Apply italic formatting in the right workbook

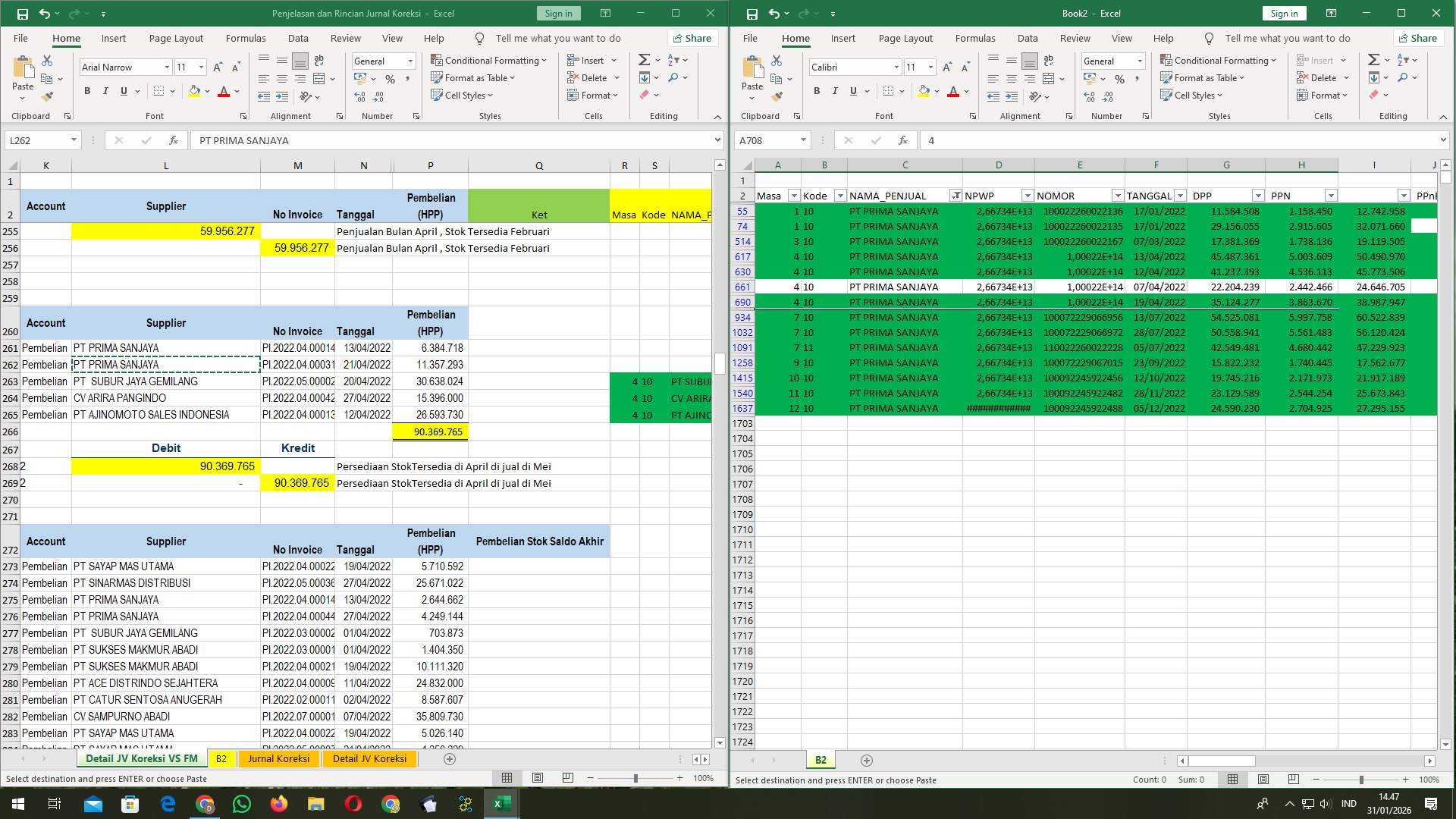834,91
